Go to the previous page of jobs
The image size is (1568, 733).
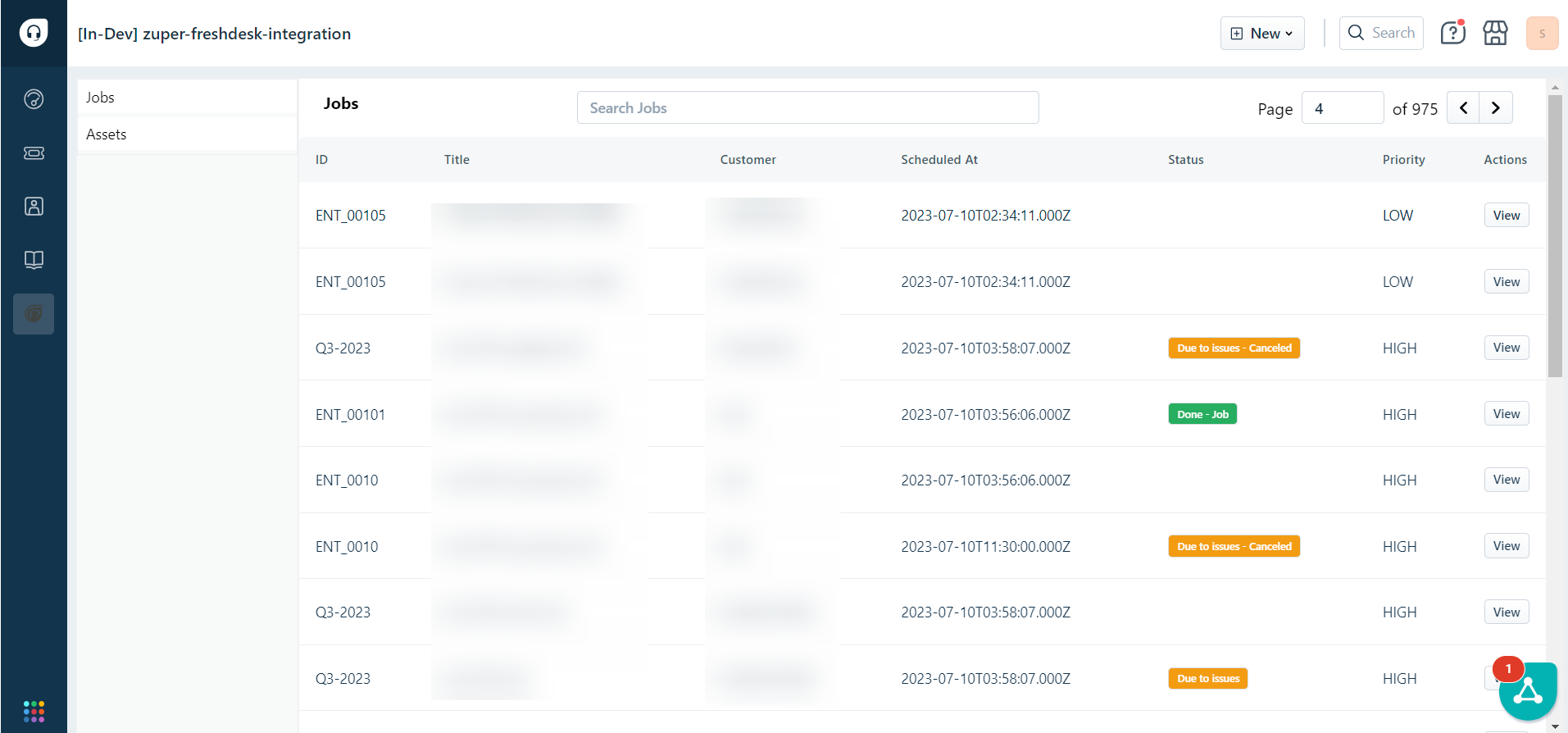1463,108
